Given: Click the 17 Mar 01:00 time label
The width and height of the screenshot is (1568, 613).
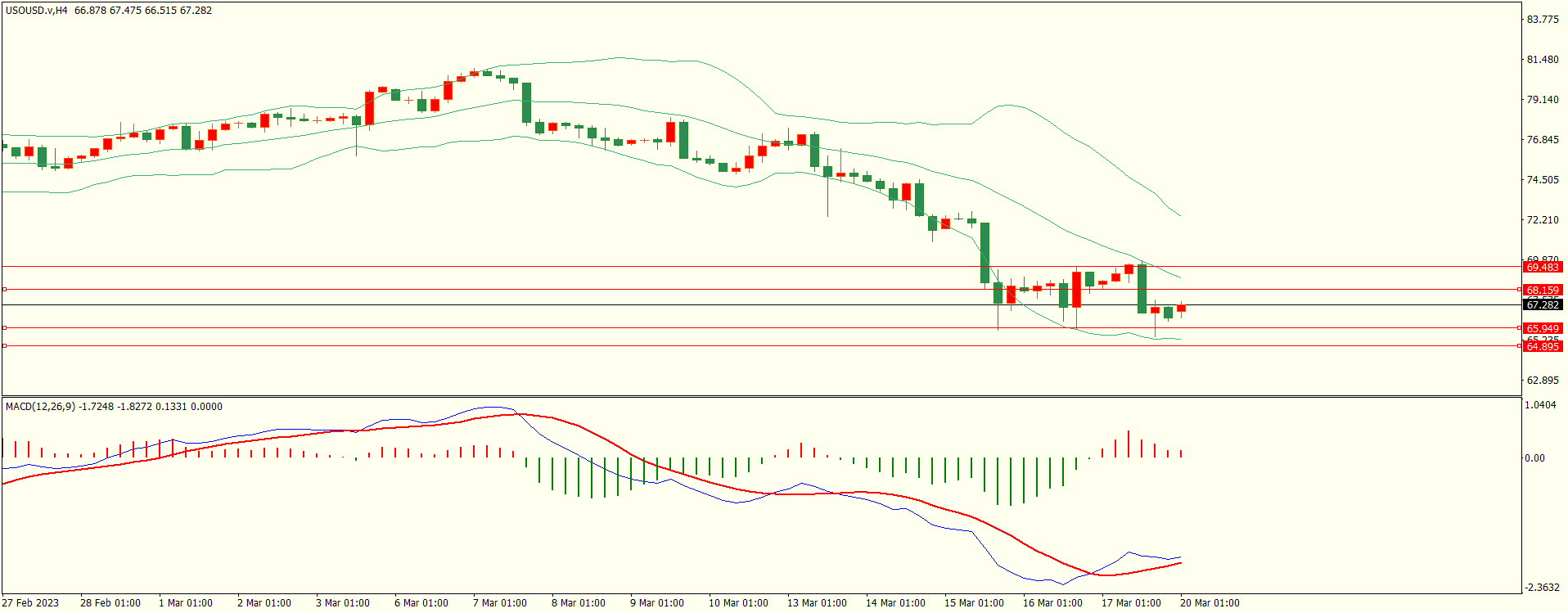Looking at the screenshot, I should click(x=1131, y=602).
